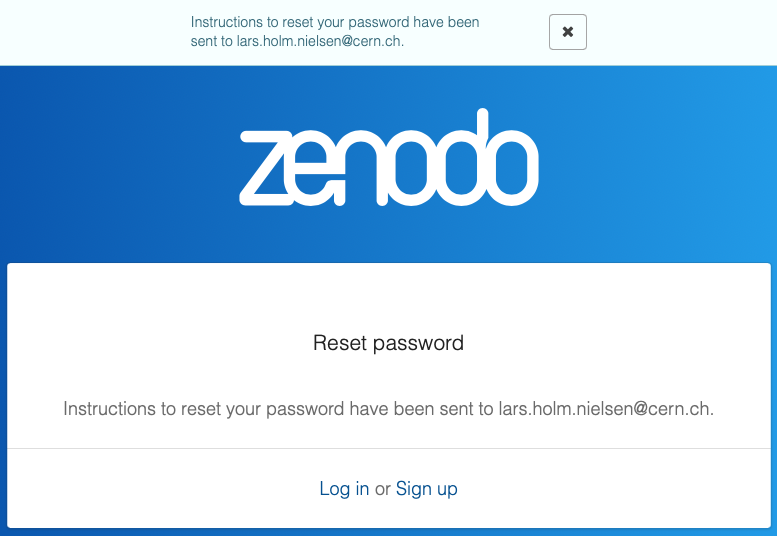
Task: Click the word "or" between the links
Action: [x=382, y=489]
